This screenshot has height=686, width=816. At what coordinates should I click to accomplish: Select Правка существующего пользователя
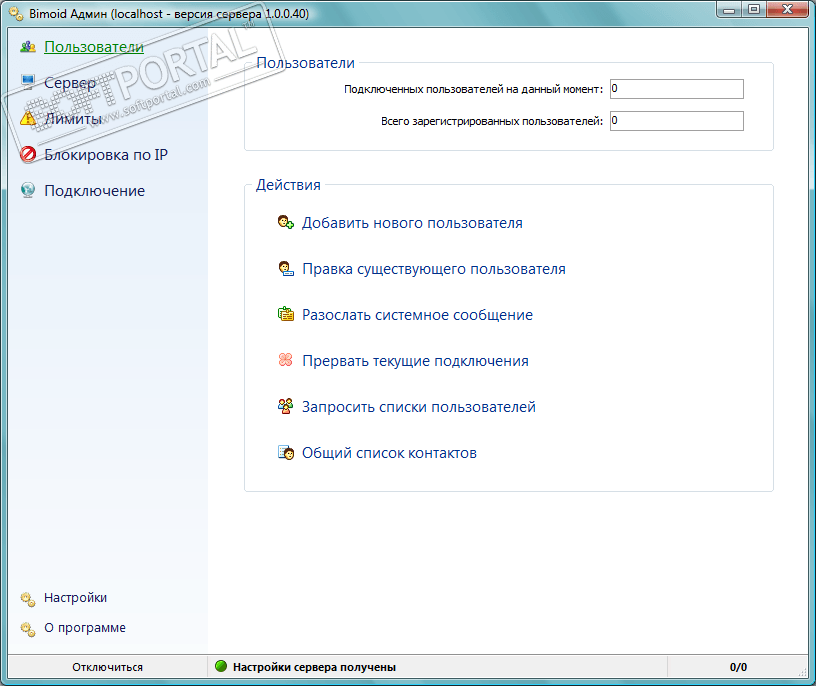(x=434, y=269)
